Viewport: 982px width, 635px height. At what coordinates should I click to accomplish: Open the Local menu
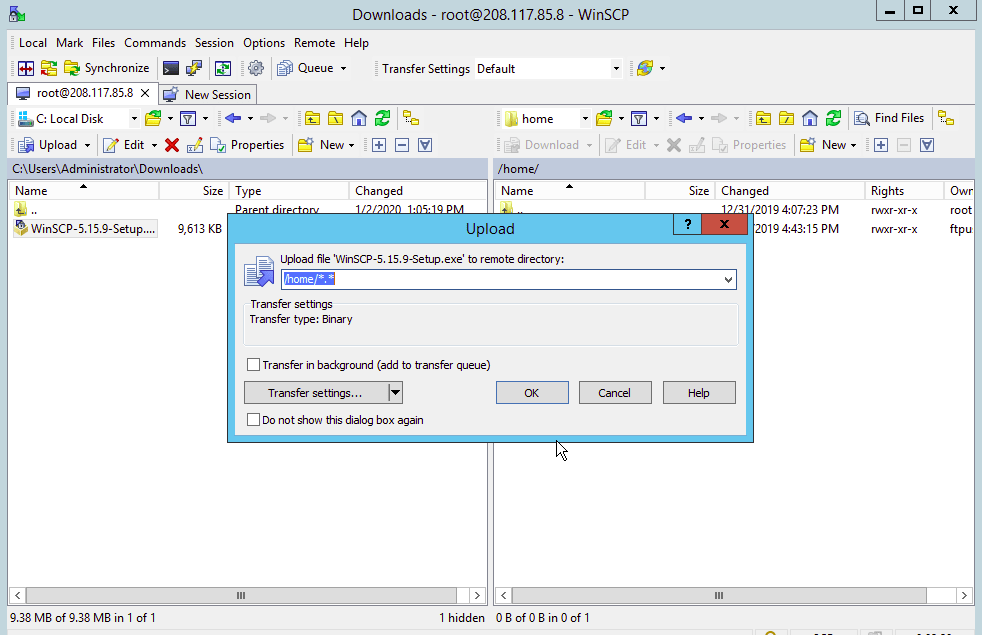pos(33,43)
